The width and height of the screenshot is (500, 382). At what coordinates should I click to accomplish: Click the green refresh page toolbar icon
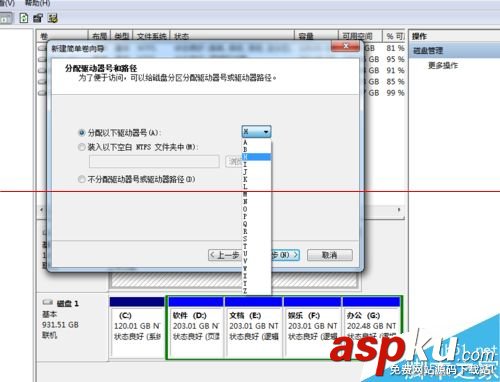coord(24,18)
